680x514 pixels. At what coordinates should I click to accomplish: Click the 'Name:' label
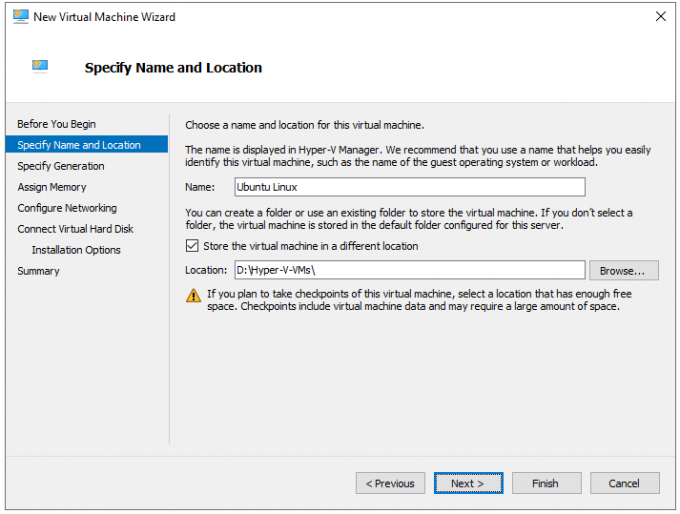[200, 187]
